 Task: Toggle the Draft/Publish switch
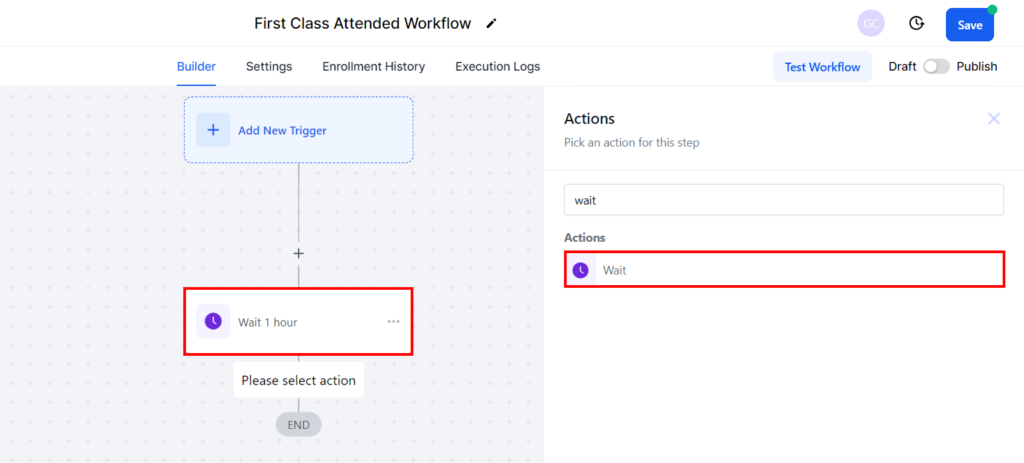tap(936, 67)
